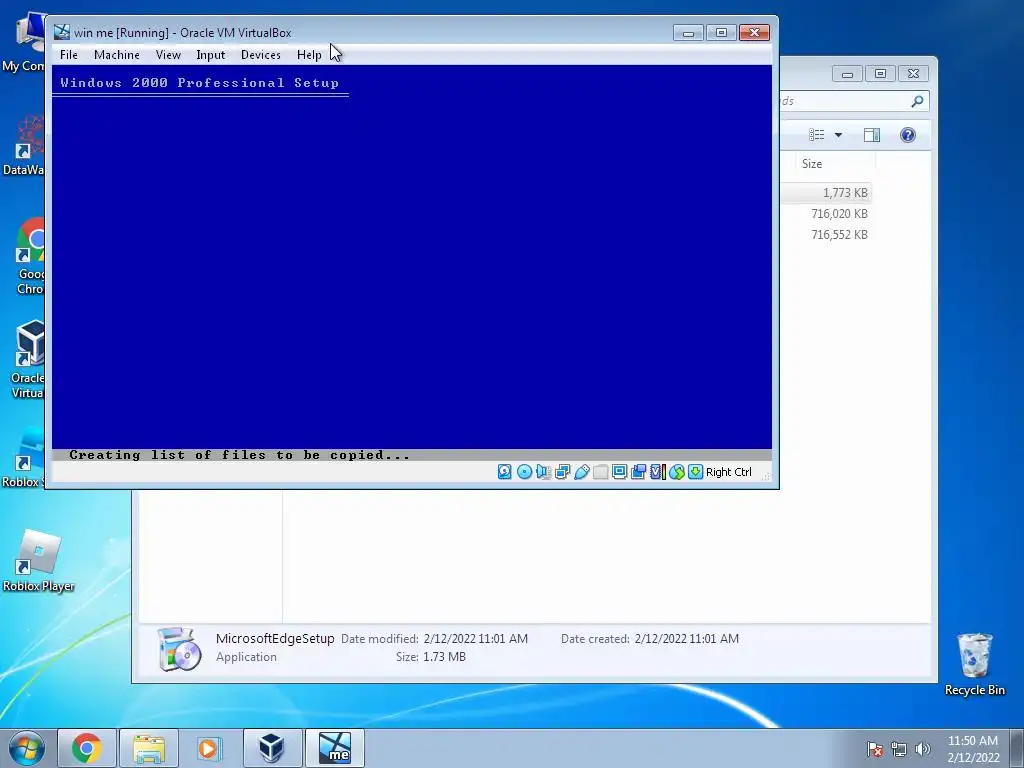Click the Chrome icon on the taskbar
1024x768 pixels.
tap(87, 748)
